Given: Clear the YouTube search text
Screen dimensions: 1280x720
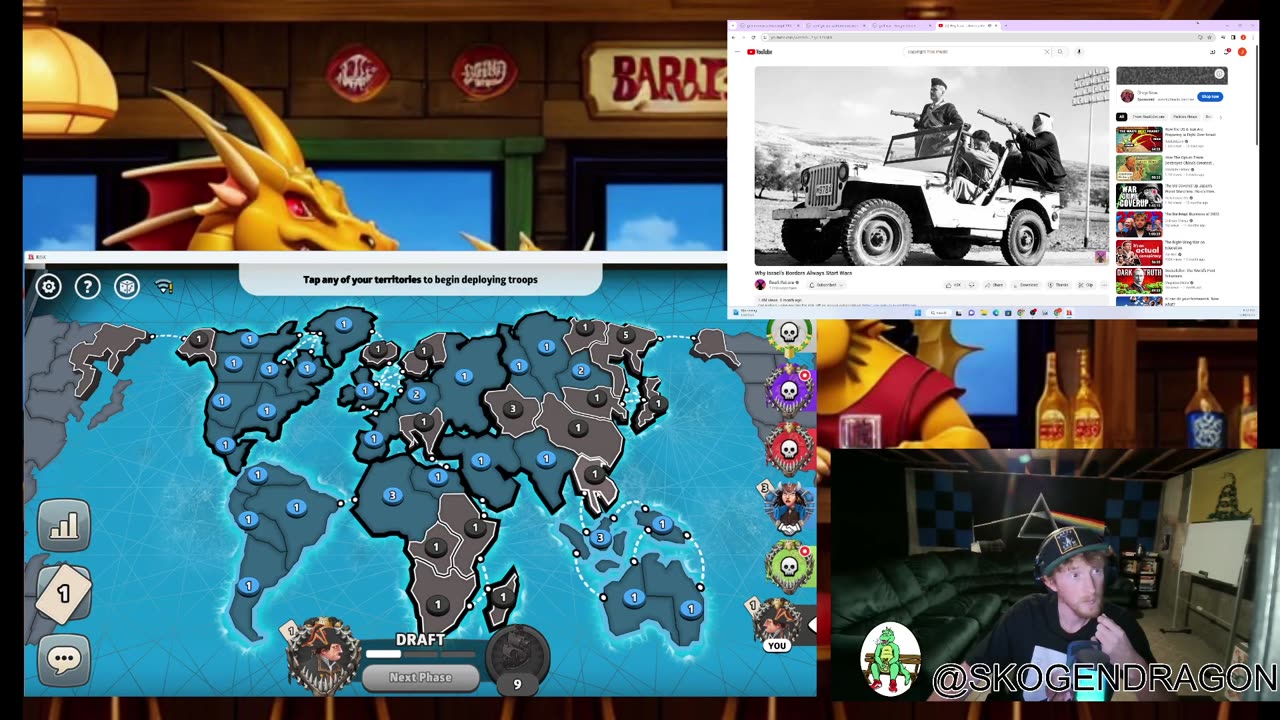Looking at the screenshot, I should click(x=1047, y=52).
